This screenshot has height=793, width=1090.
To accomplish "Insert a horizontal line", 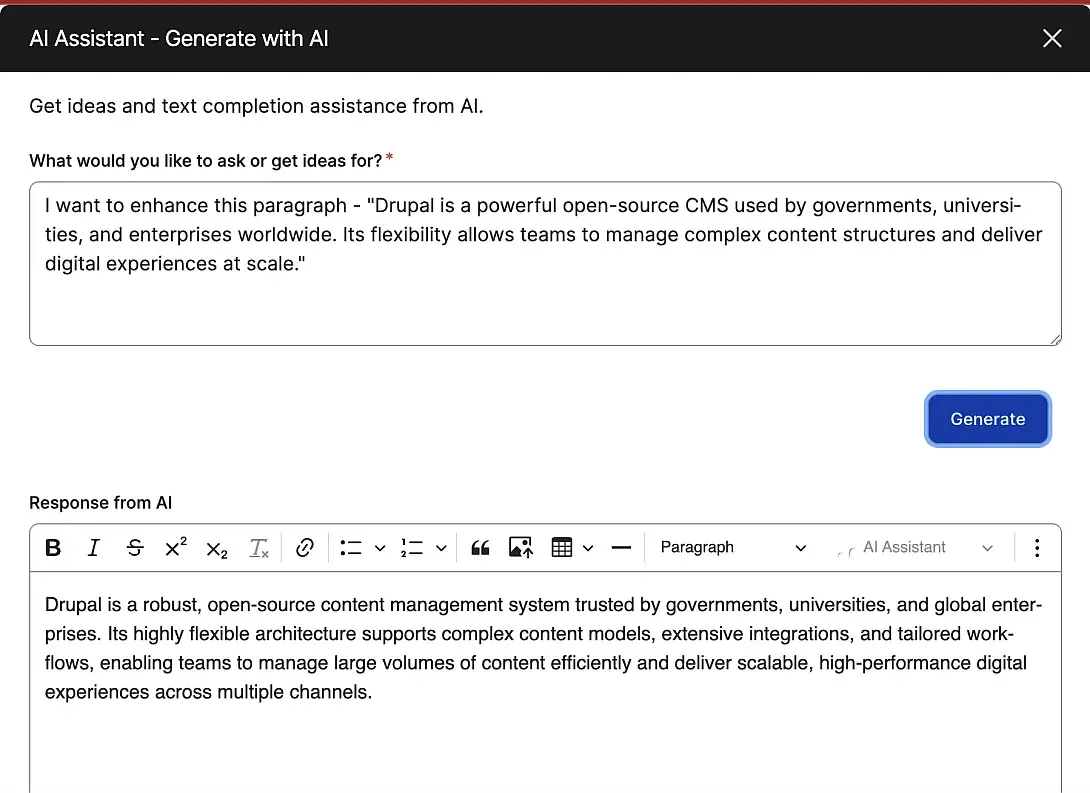I will pyautogui.click(x=621, y=548).
